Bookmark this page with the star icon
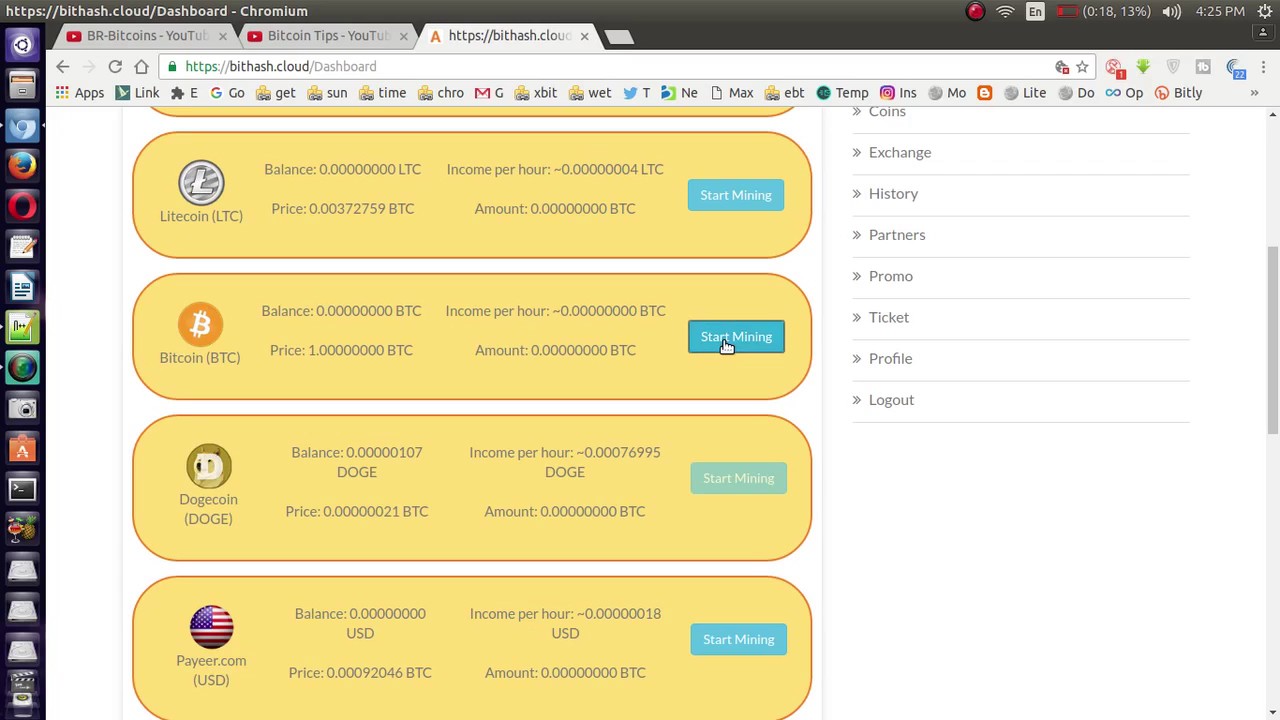1280x720 pixels. 1082,67
